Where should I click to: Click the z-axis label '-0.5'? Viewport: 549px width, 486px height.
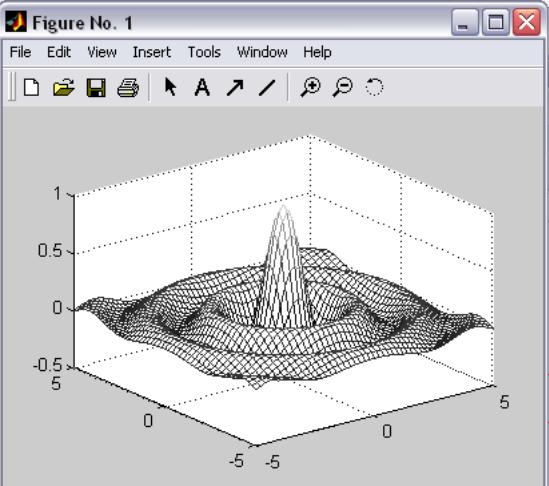pos(48,365)
